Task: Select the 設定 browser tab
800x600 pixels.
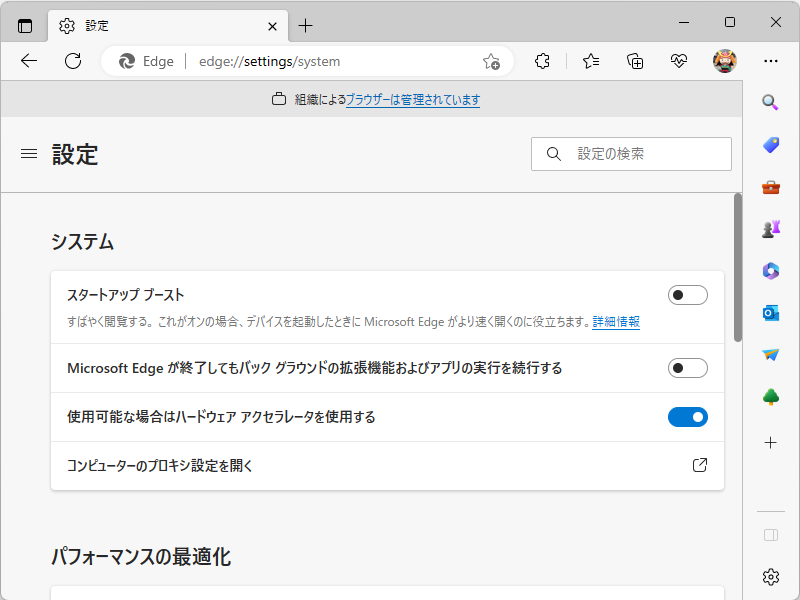Action: [x=150, y=26]
